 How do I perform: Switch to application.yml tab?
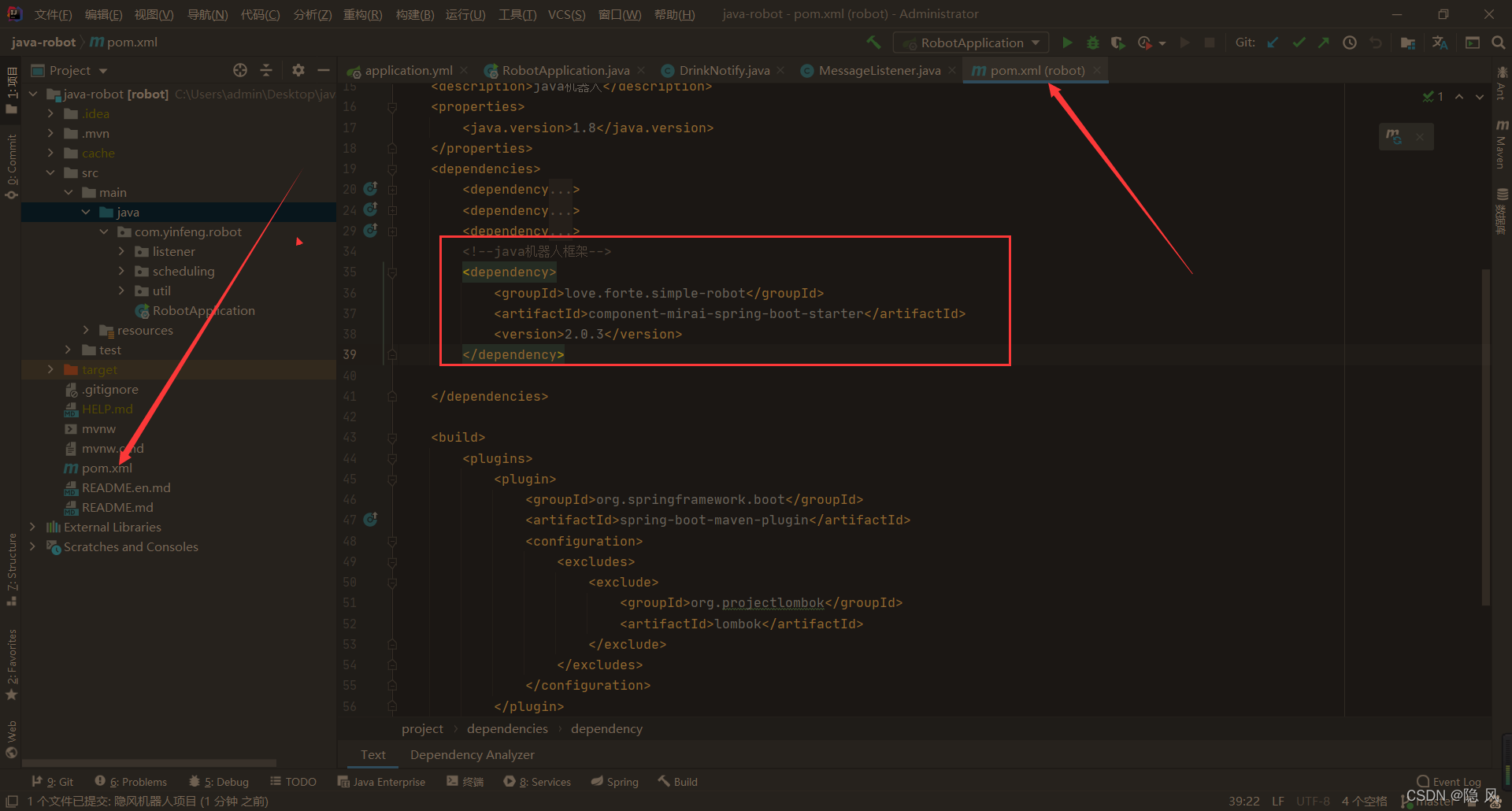click(x=408, y=70)
